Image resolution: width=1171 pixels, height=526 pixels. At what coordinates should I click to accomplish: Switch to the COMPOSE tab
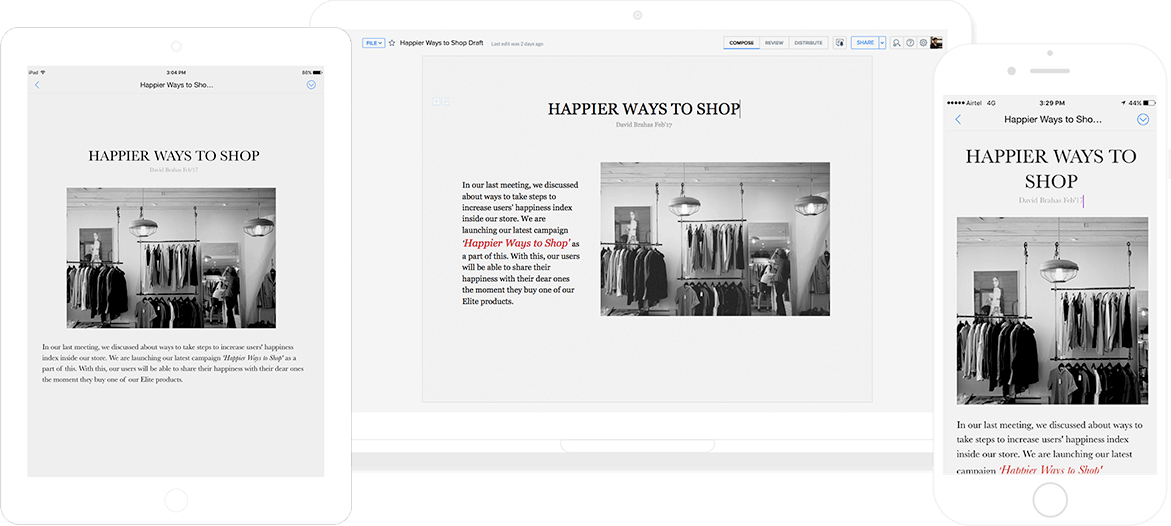(741, 43)
